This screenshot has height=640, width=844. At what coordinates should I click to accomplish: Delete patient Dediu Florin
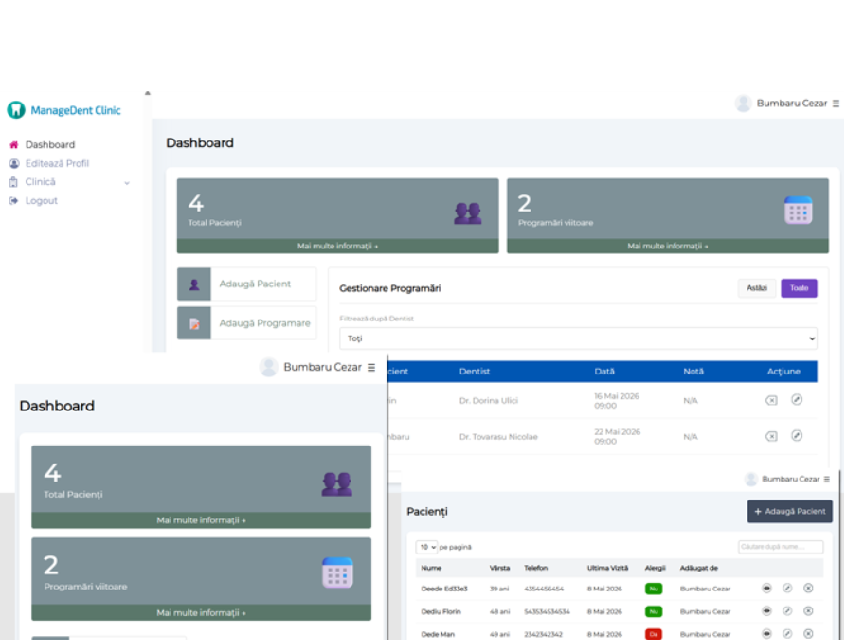coord(808,611)
